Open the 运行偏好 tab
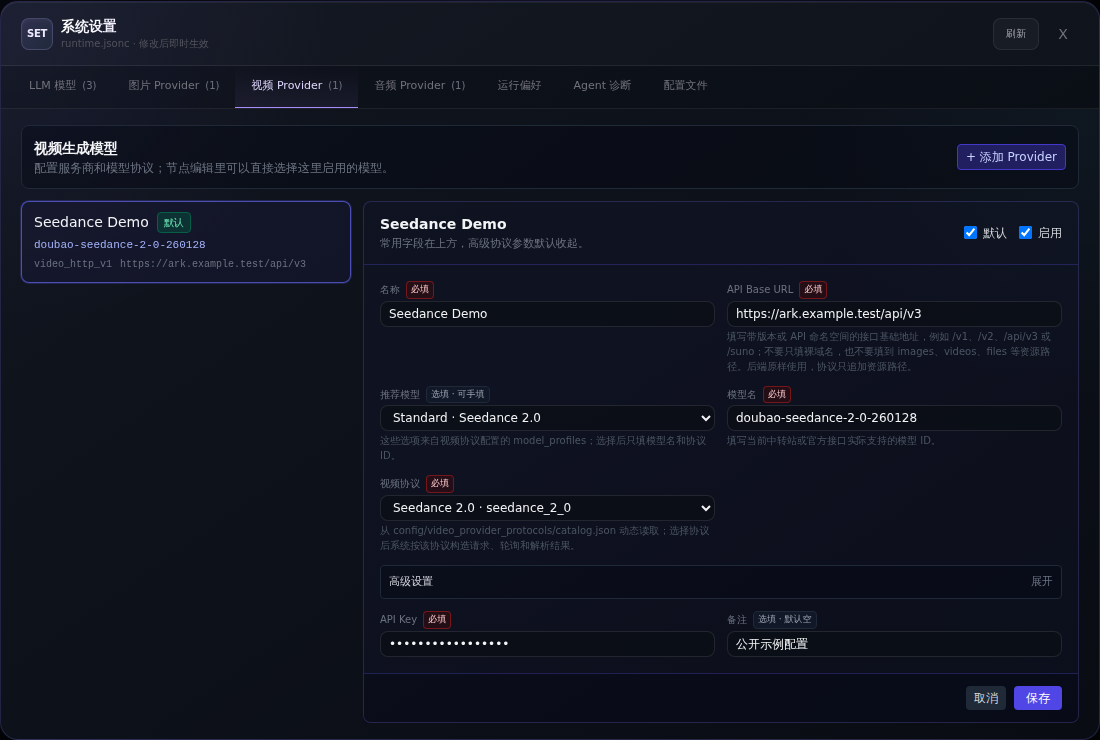This screenshot has width=1100, height=740. click(x=519, y=86)
